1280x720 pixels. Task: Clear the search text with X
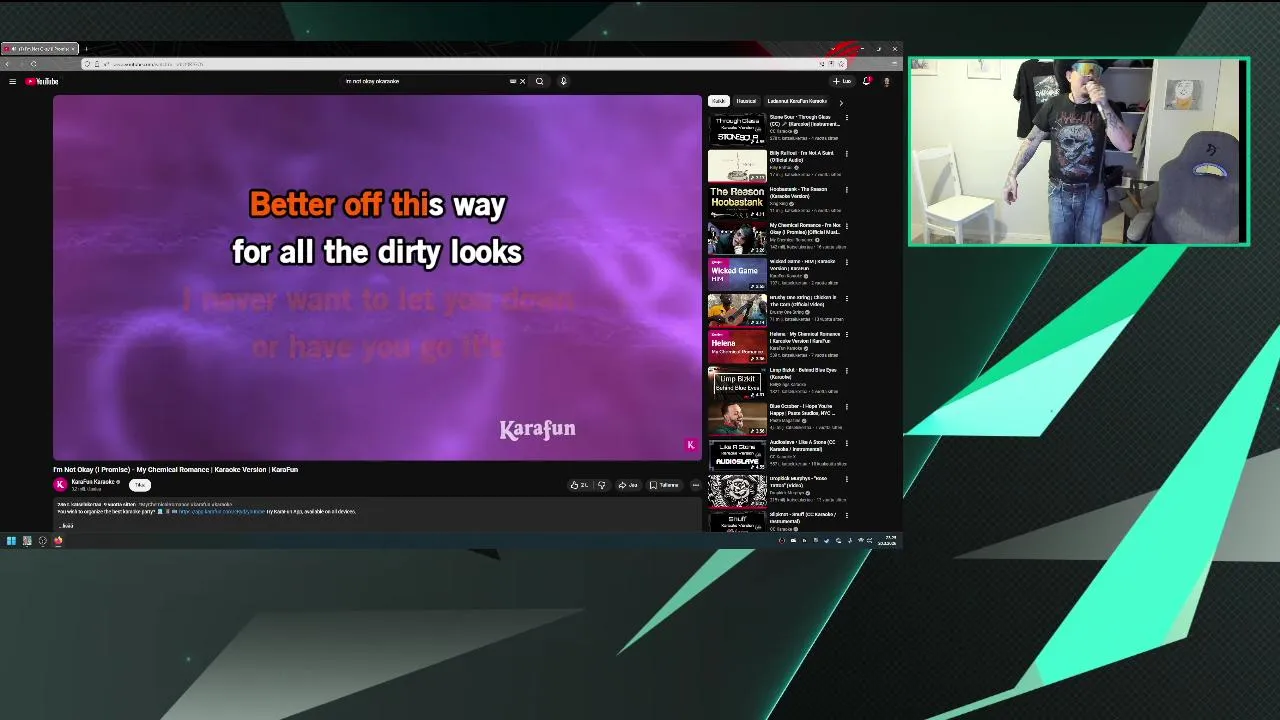pyautogui.click(x=522, y=81)
